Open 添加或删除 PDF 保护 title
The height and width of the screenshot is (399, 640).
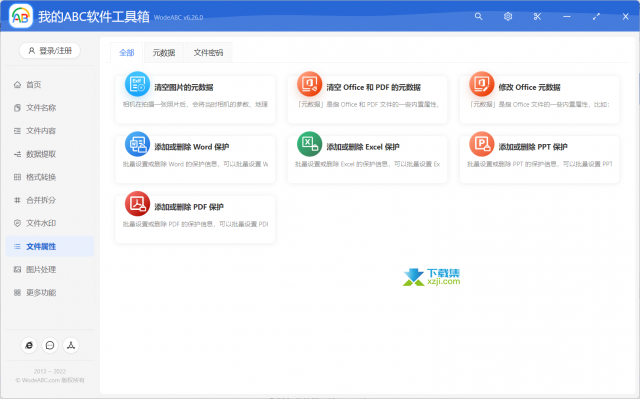(x=189, y=207)
